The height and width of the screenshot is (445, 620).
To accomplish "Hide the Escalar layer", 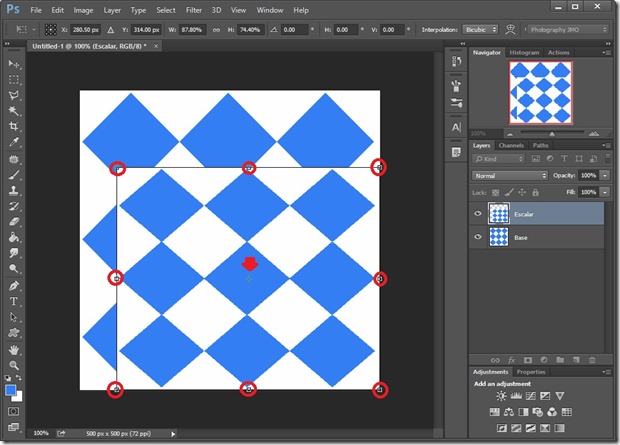I will [478, 214].
